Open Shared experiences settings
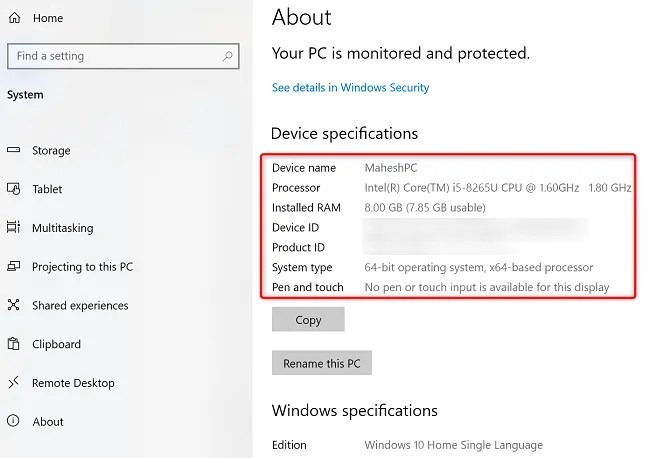This screenshot has height=458, width=650. click(x=80, y=306)
